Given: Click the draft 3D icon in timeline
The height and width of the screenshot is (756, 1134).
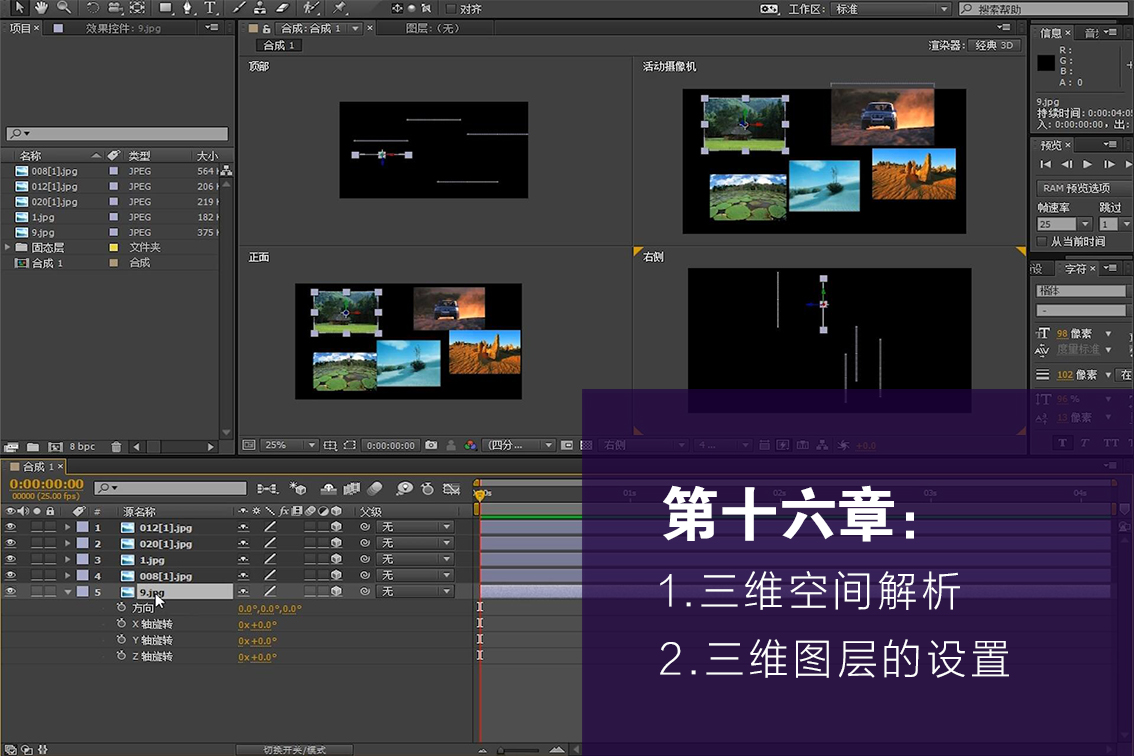Looking at the screenshot, I should [x=297, y=489].
